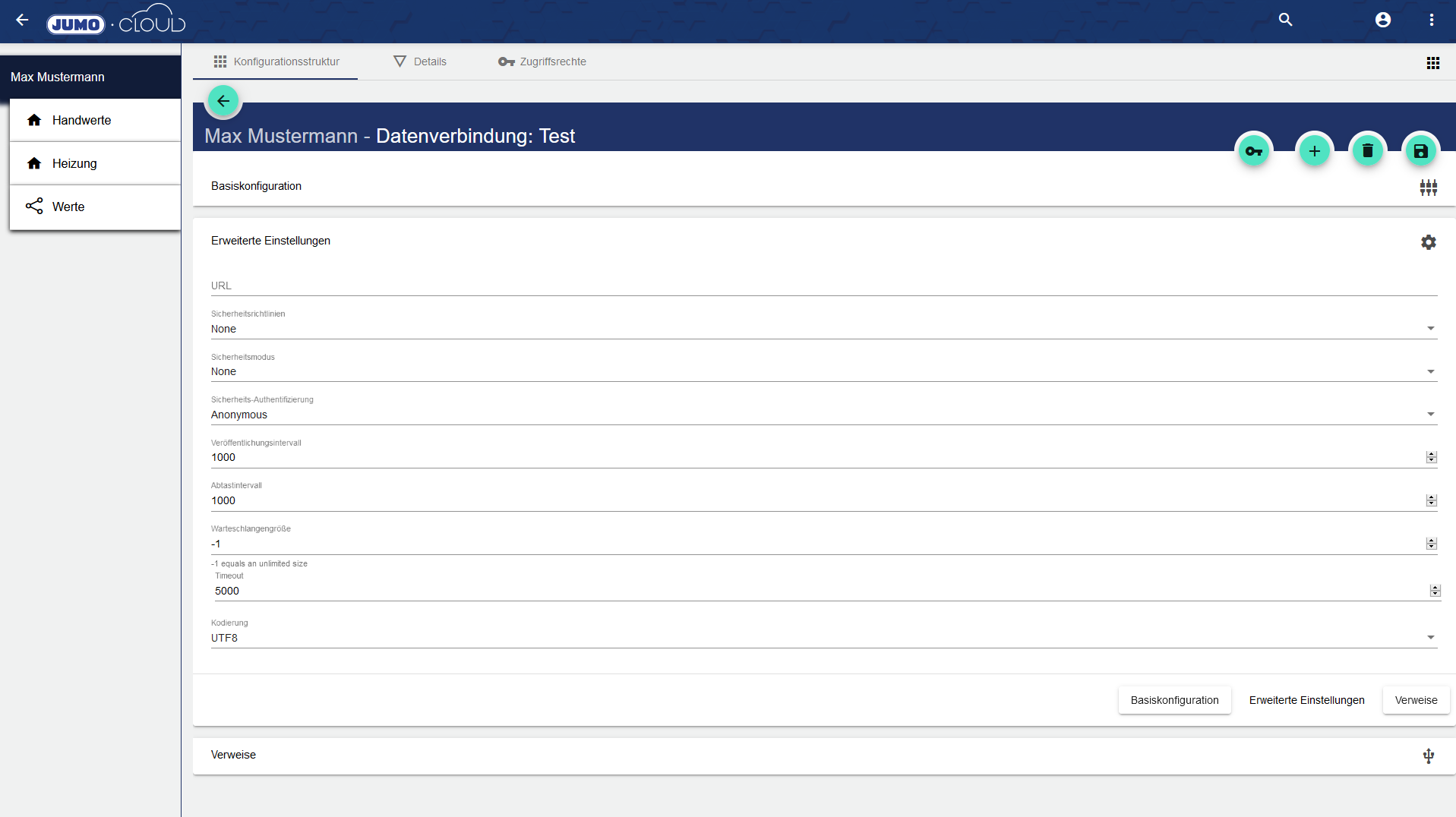Open the Kodierung UTF8 dropdown
The width and height of the screenshot is (1456, 817).
[823, 638]
